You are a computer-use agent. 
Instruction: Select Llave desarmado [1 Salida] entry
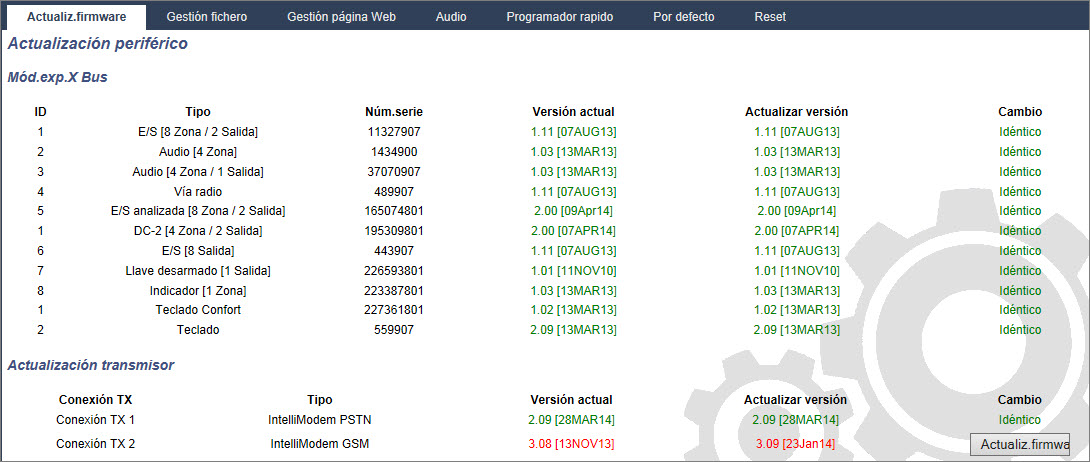coord(198,270)
